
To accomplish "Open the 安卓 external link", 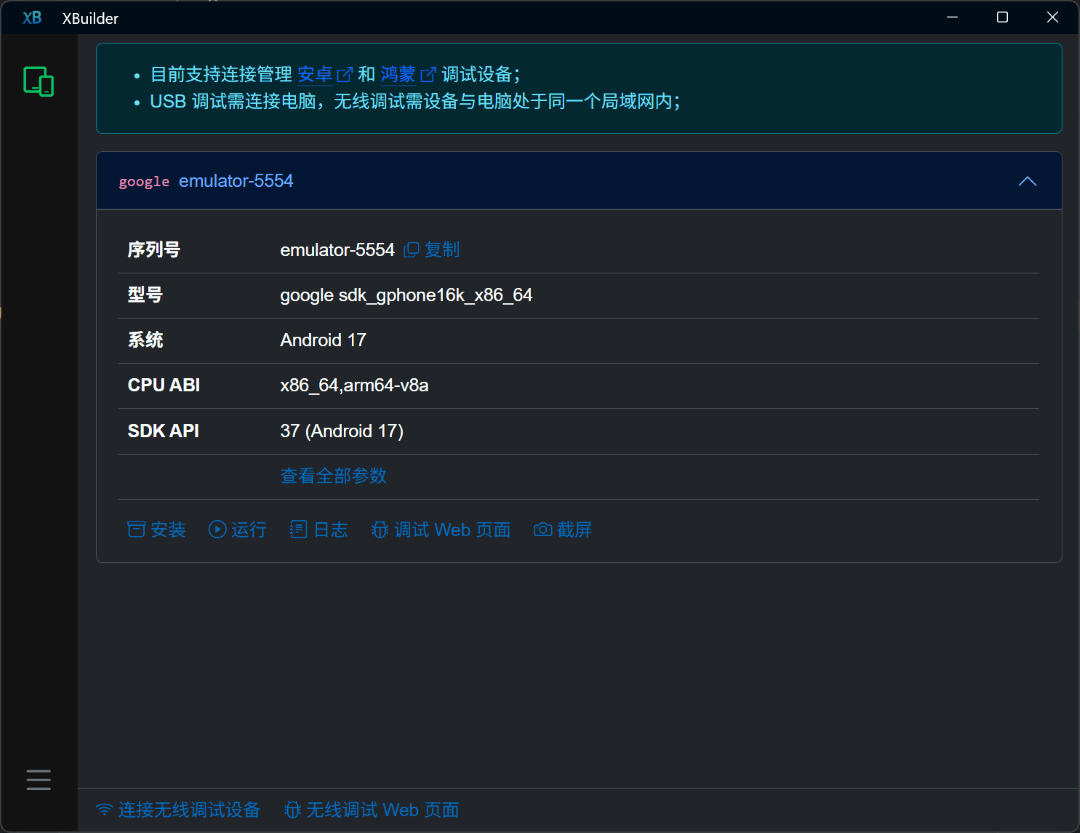I will click(325, 74).
